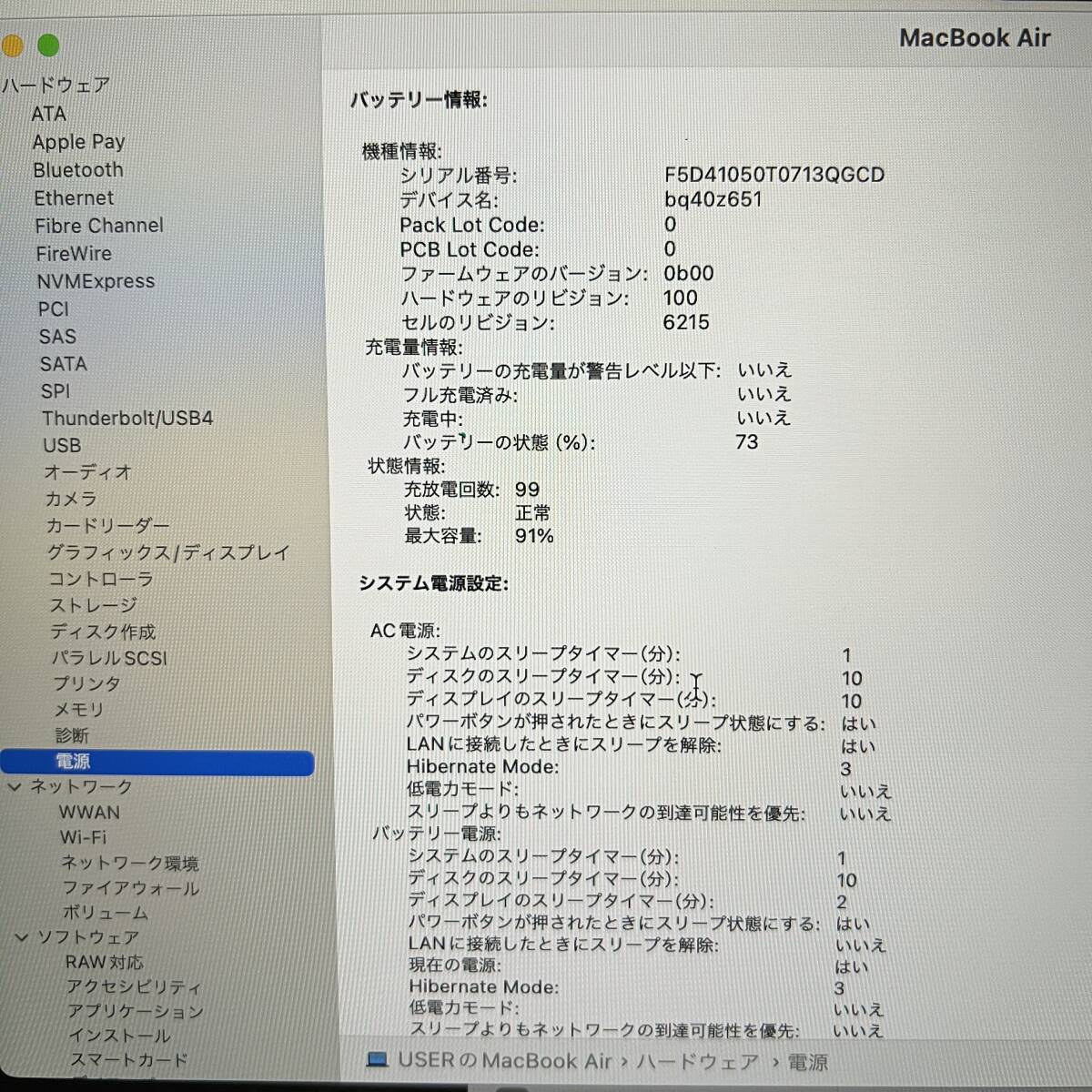This screenshot has width=1092, height=1092.
Task: Click the laptop icon in path bar
Action: (x=377, y=1060)
